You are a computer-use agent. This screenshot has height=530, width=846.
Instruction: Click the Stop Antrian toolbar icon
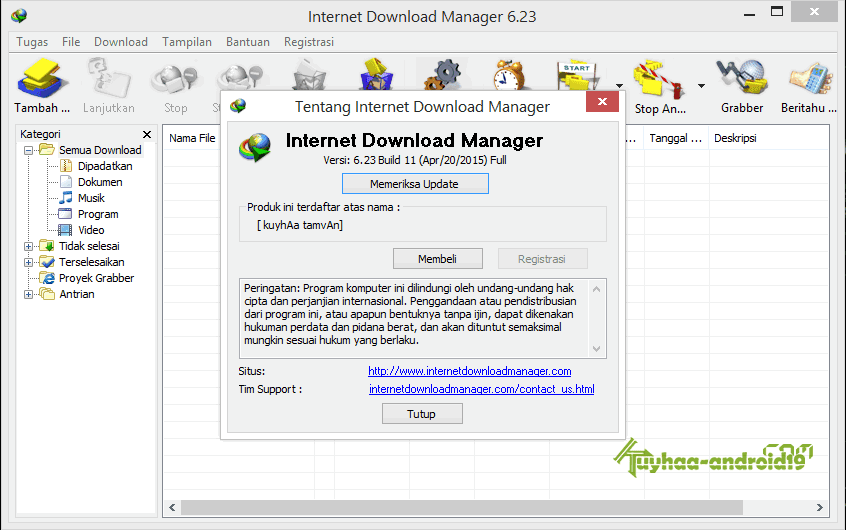(659, 80)
